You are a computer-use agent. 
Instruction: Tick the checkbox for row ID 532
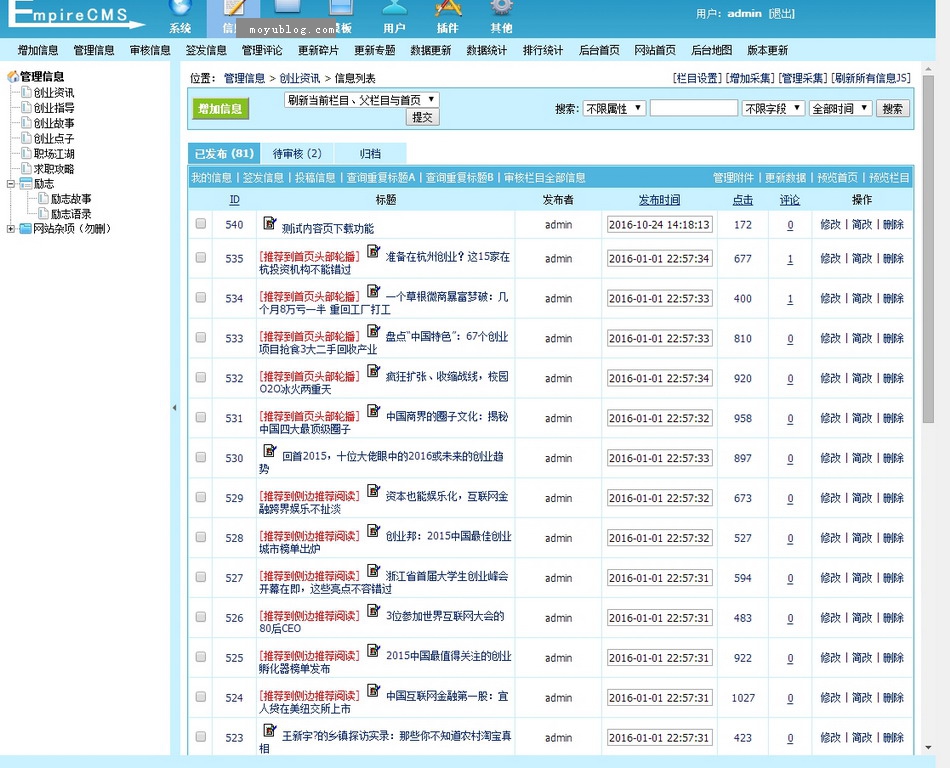(201, 377)
